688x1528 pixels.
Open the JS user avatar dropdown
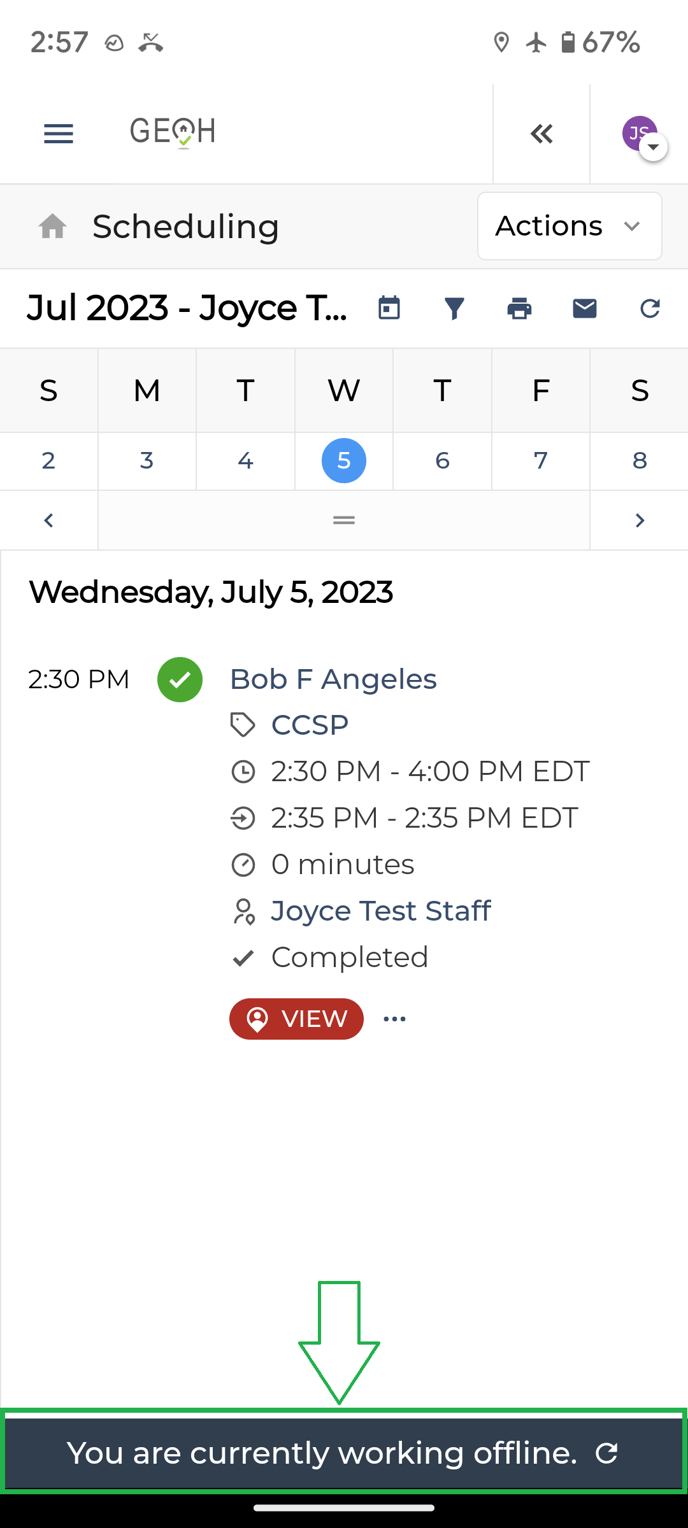point(643,136)
